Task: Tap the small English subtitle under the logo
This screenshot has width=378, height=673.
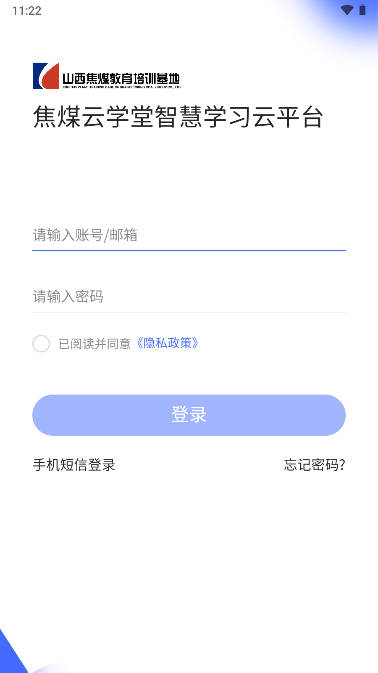Action: coord(121,87)
